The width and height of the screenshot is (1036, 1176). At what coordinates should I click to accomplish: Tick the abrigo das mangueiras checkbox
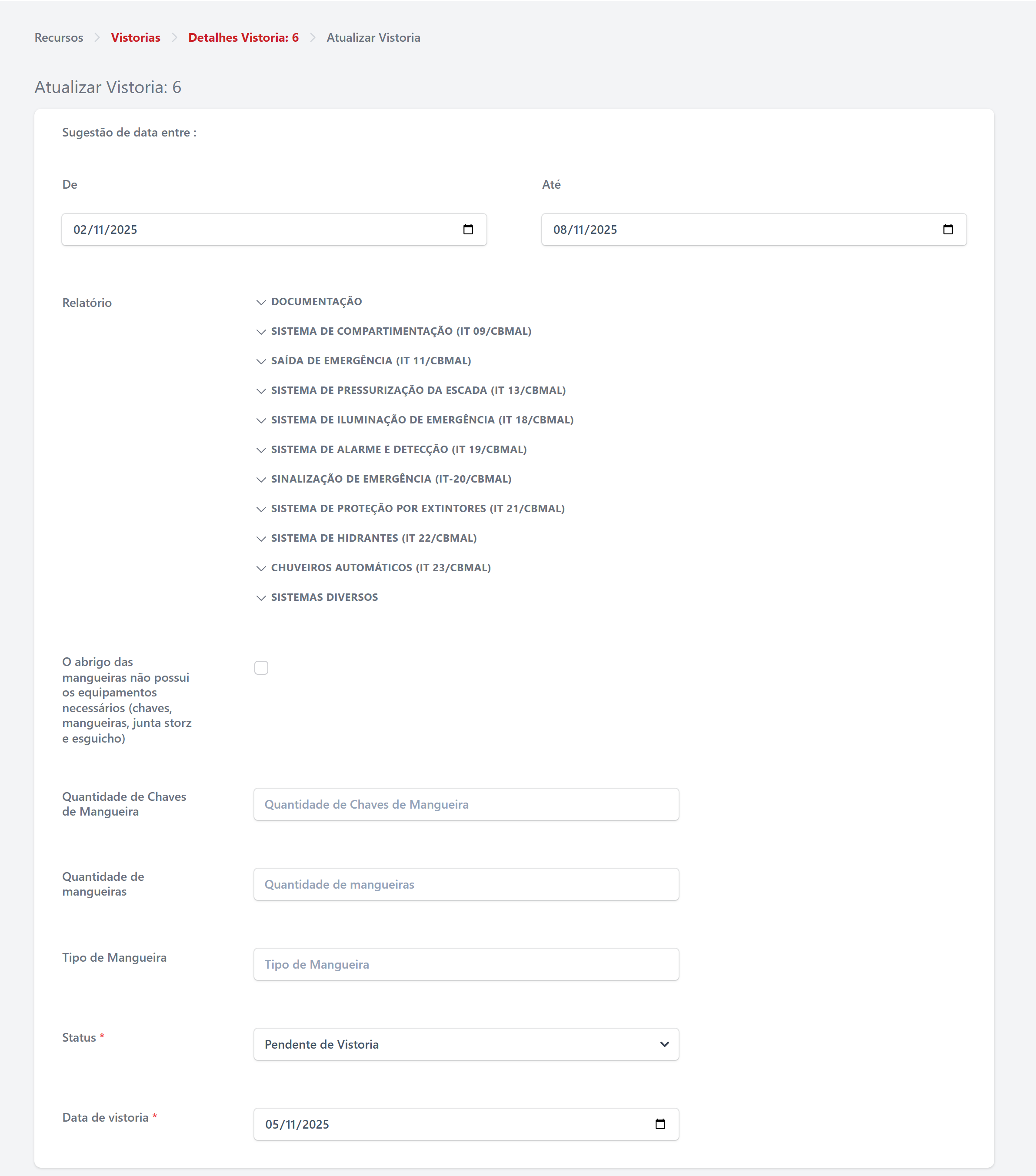(261, 667)
